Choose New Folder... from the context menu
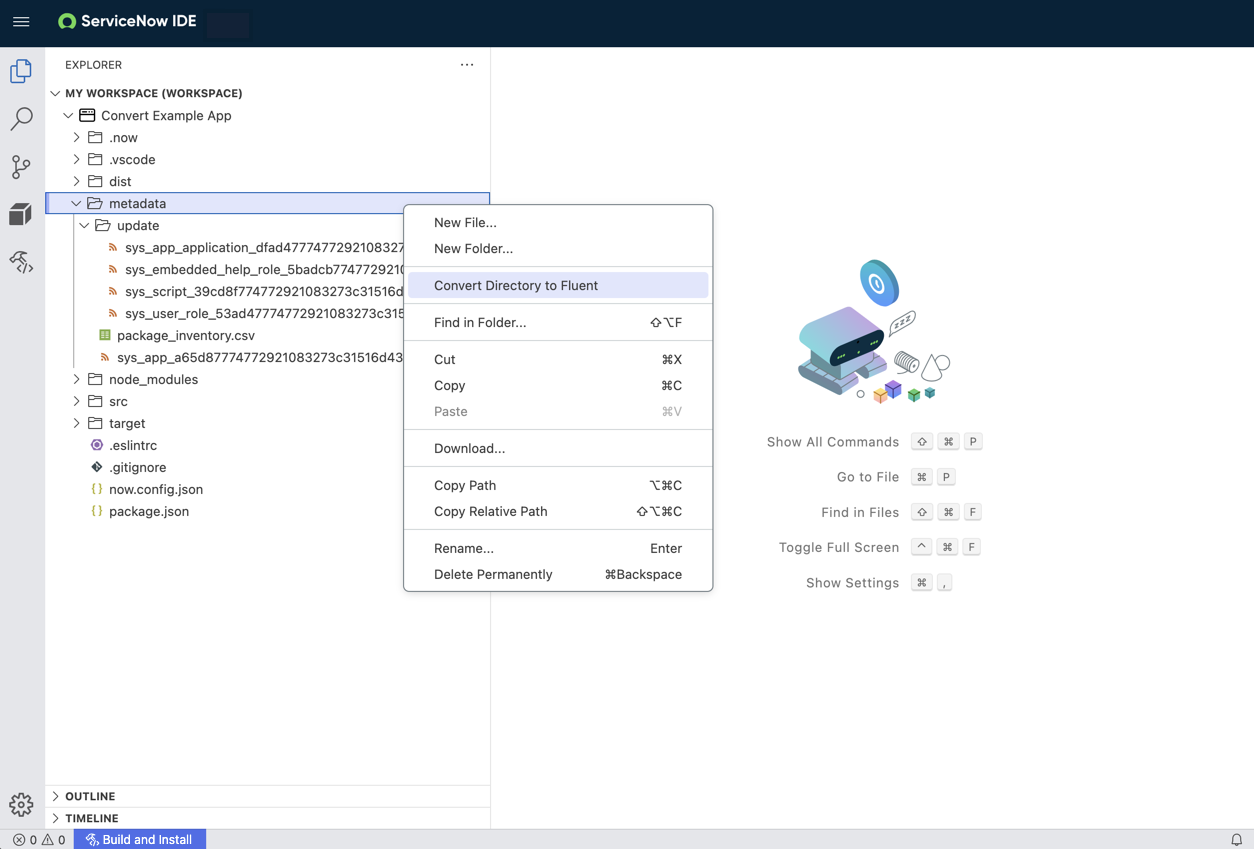1254x849 pixels. click(558, 248)
